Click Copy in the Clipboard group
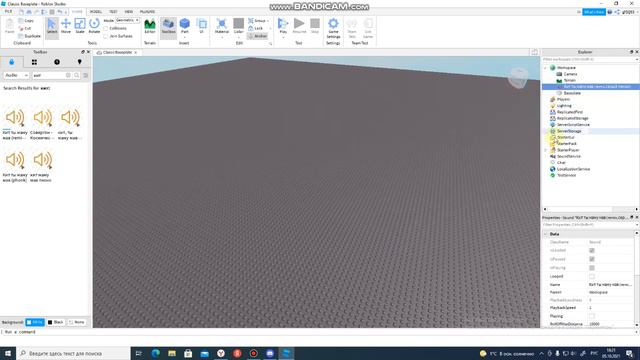 pos(26,20)
